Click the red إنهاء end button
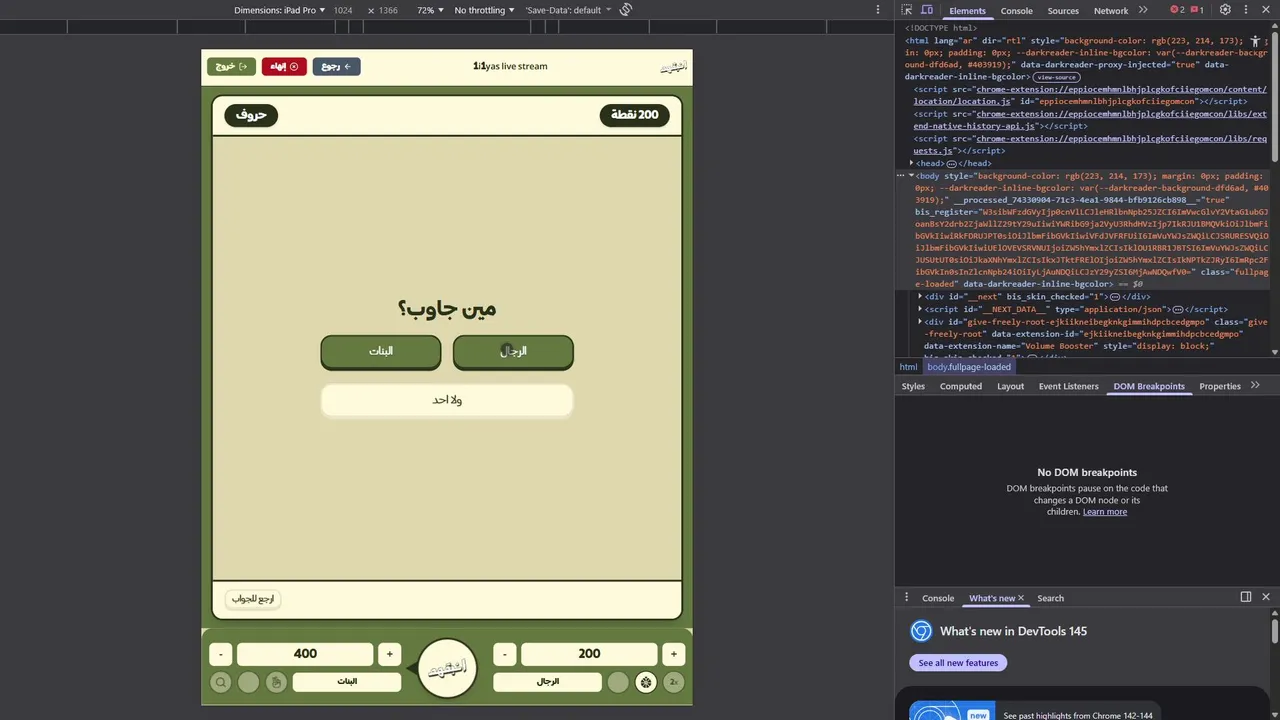Viewport: 1280px width, 720px height. [284, 66]
